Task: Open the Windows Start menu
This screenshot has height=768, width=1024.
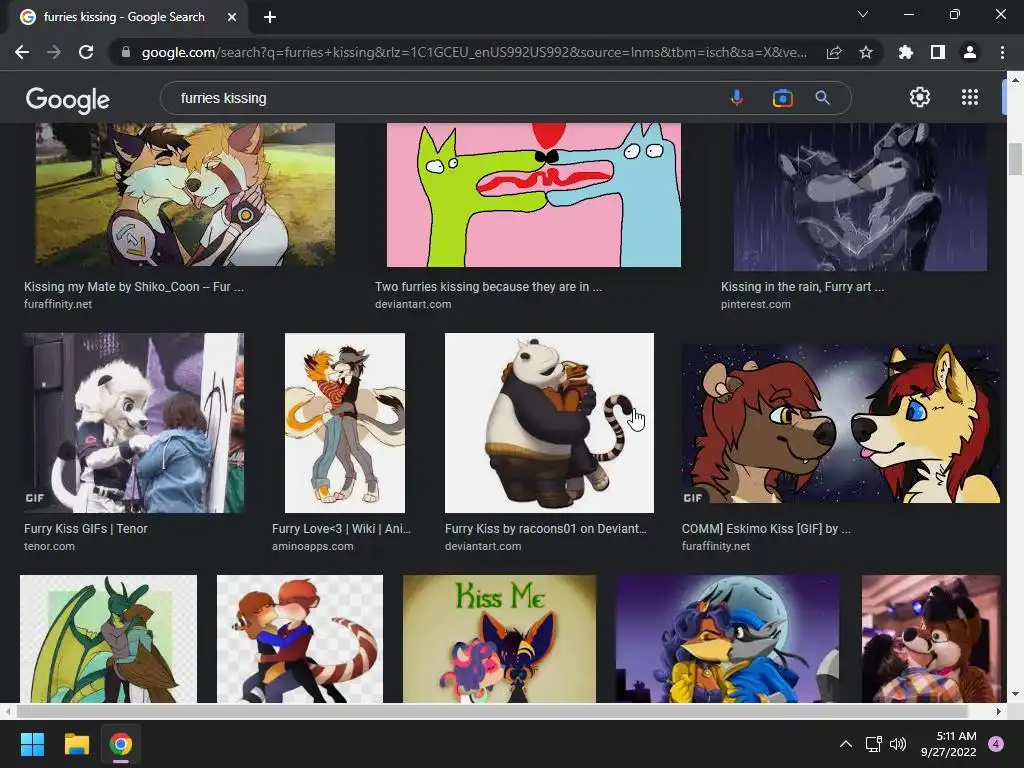Action: point(32,744)
